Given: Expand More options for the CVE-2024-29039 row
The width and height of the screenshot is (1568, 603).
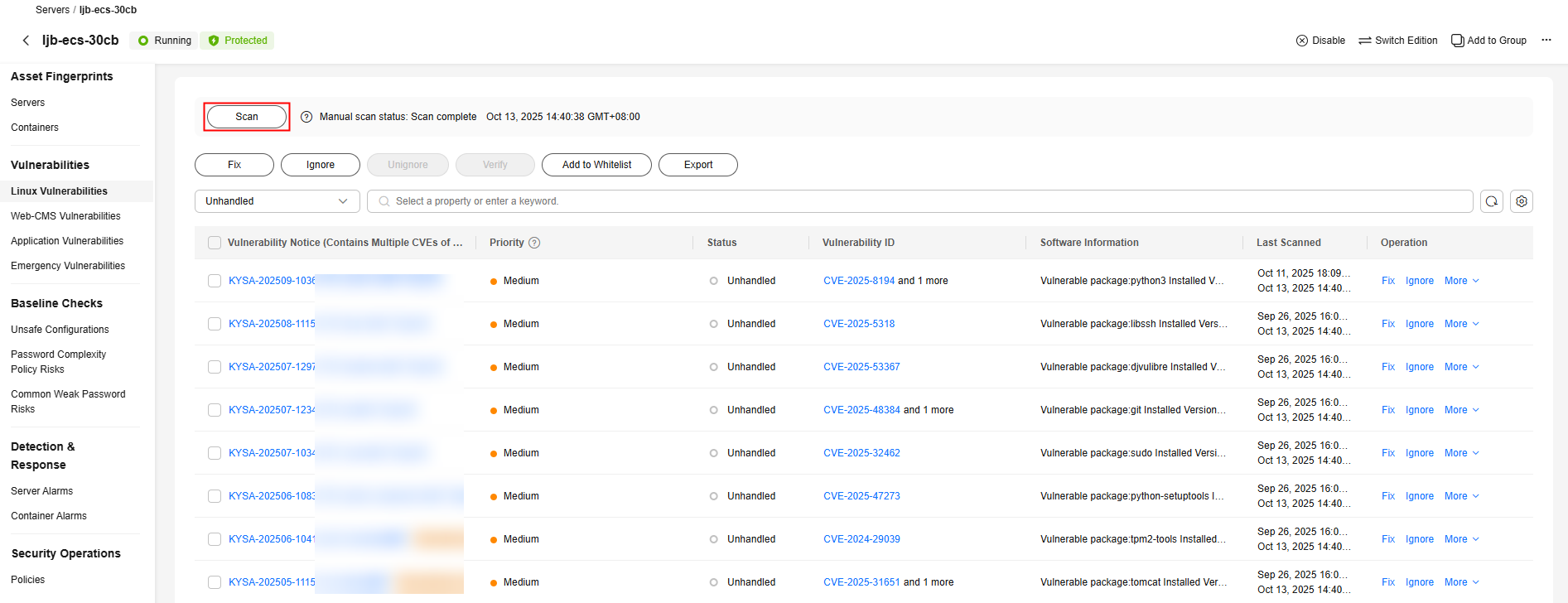Looking at the screenshot, I should pyautogui.click(x=1461, y=539).
